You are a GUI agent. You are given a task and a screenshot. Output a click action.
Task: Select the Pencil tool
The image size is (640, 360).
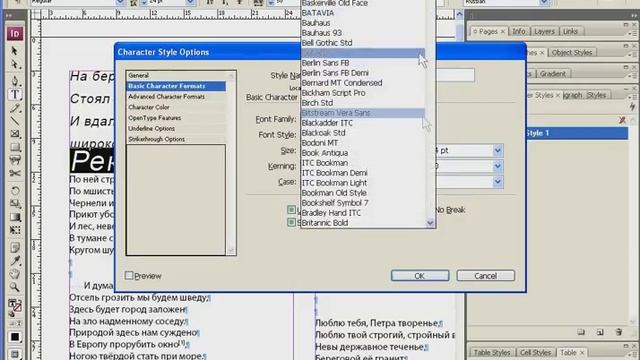pos(15,108)
